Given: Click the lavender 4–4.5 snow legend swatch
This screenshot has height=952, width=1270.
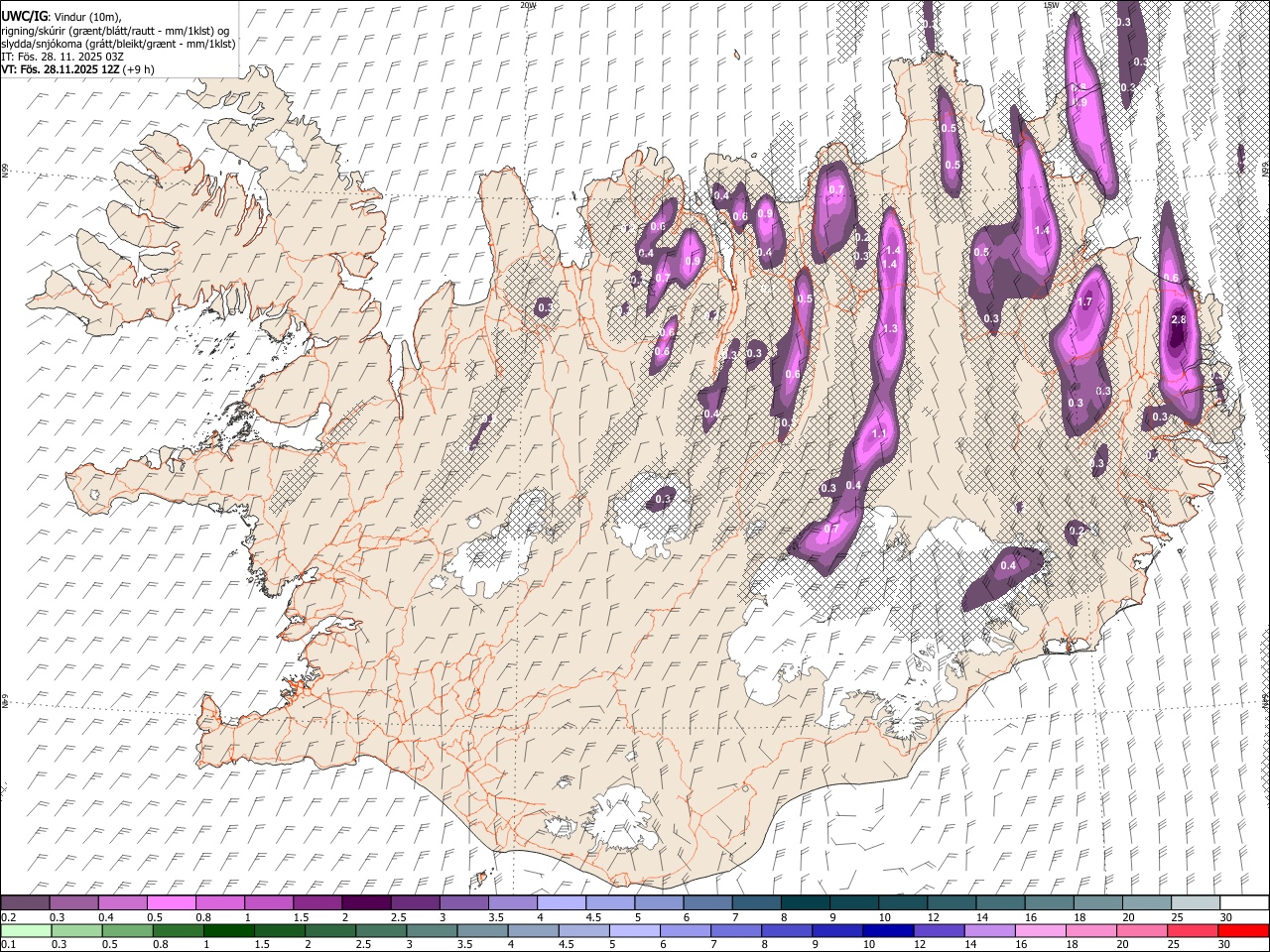Looking at the screenshot, I should point(562,902).
